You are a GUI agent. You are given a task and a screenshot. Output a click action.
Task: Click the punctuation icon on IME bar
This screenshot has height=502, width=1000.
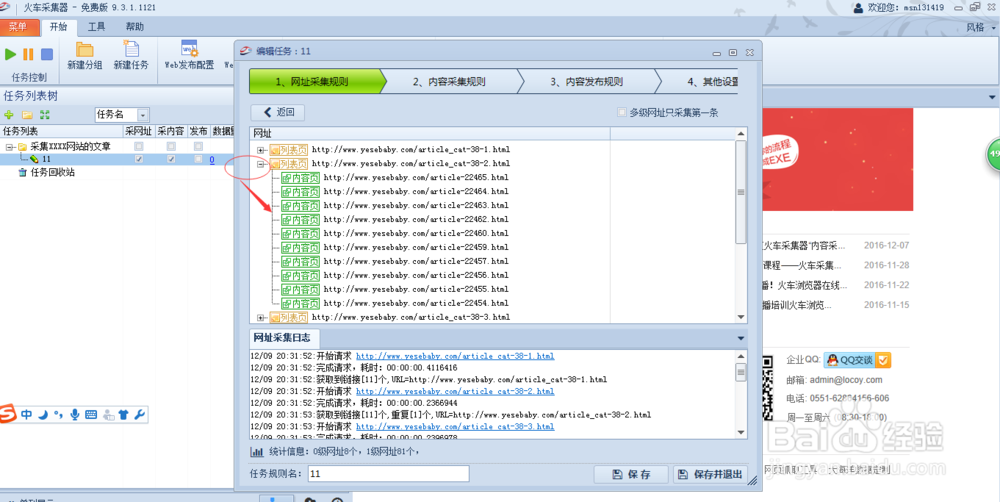coord(59,415)
